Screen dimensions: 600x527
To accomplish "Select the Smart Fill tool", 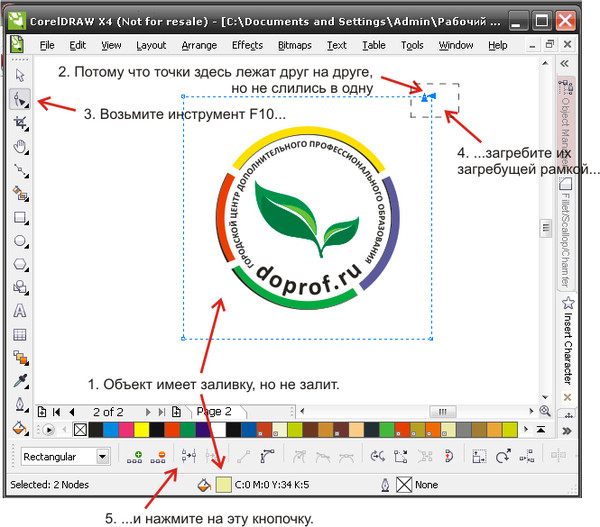I will click(20, 194).
